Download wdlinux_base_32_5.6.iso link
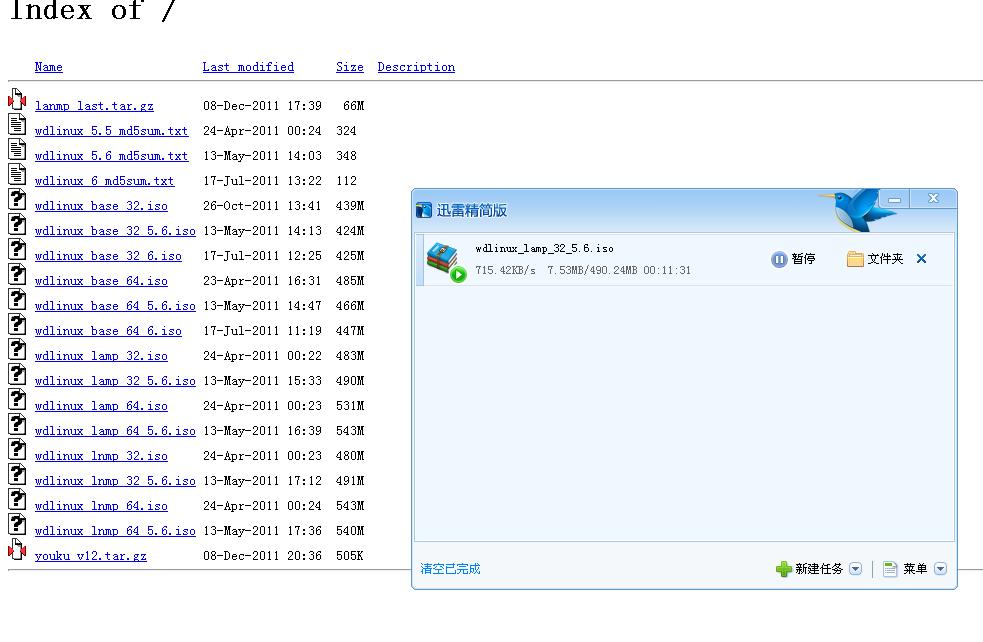The width and height of the screenshot is (983, 642). click(115, 231)
